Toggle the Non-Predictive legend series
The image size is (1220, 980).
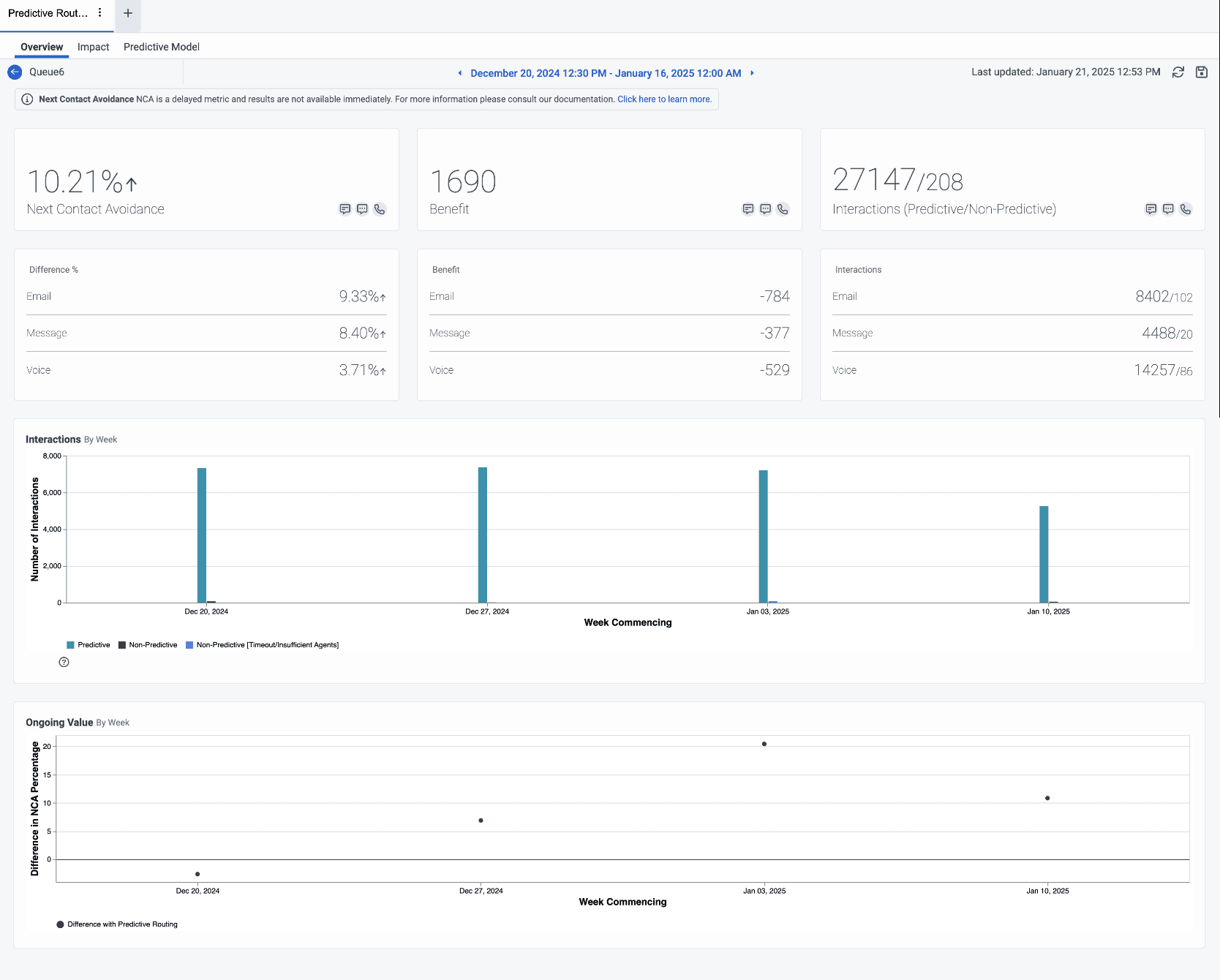coord(148,645)
